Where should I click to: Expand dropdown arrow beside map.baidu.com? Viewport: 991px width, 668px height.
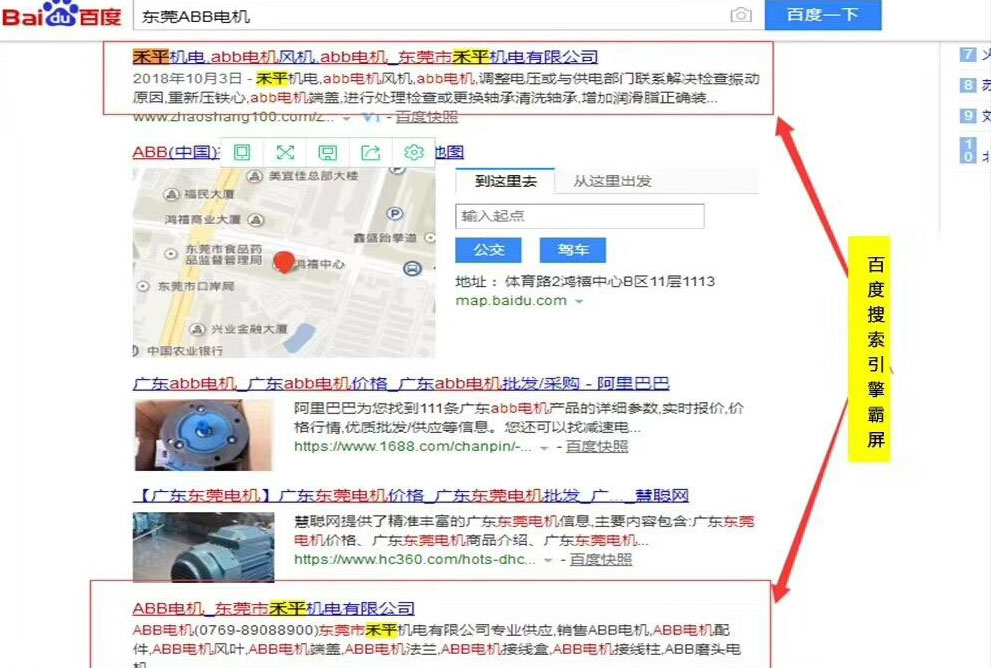pos(579,302)
